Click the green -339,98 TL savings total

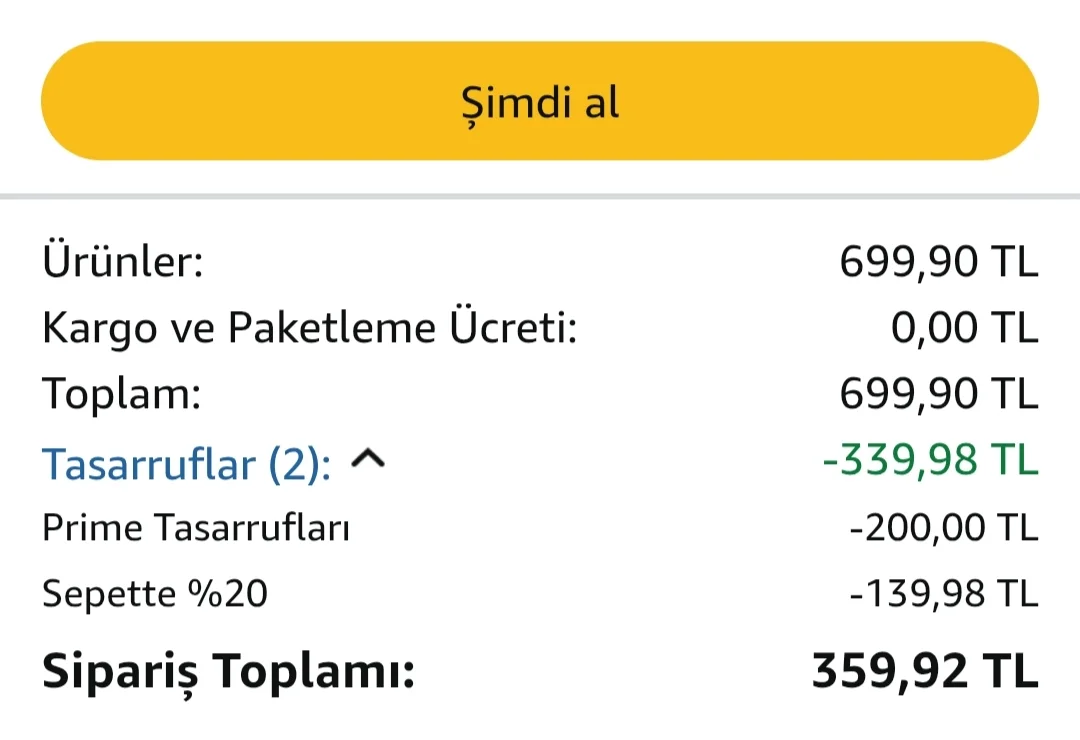tap(930, 461)
